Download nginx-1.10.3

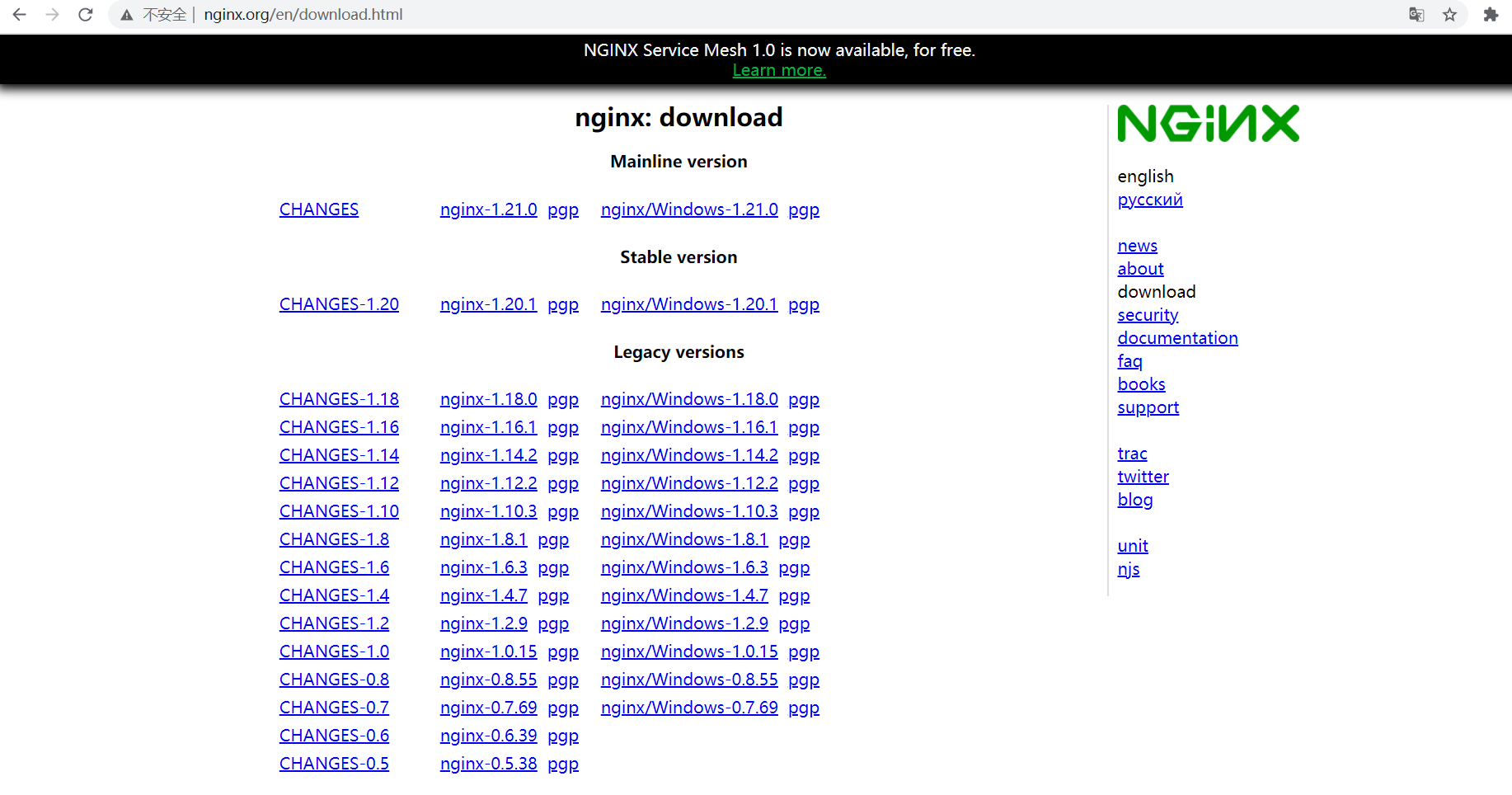coord(489,511)
